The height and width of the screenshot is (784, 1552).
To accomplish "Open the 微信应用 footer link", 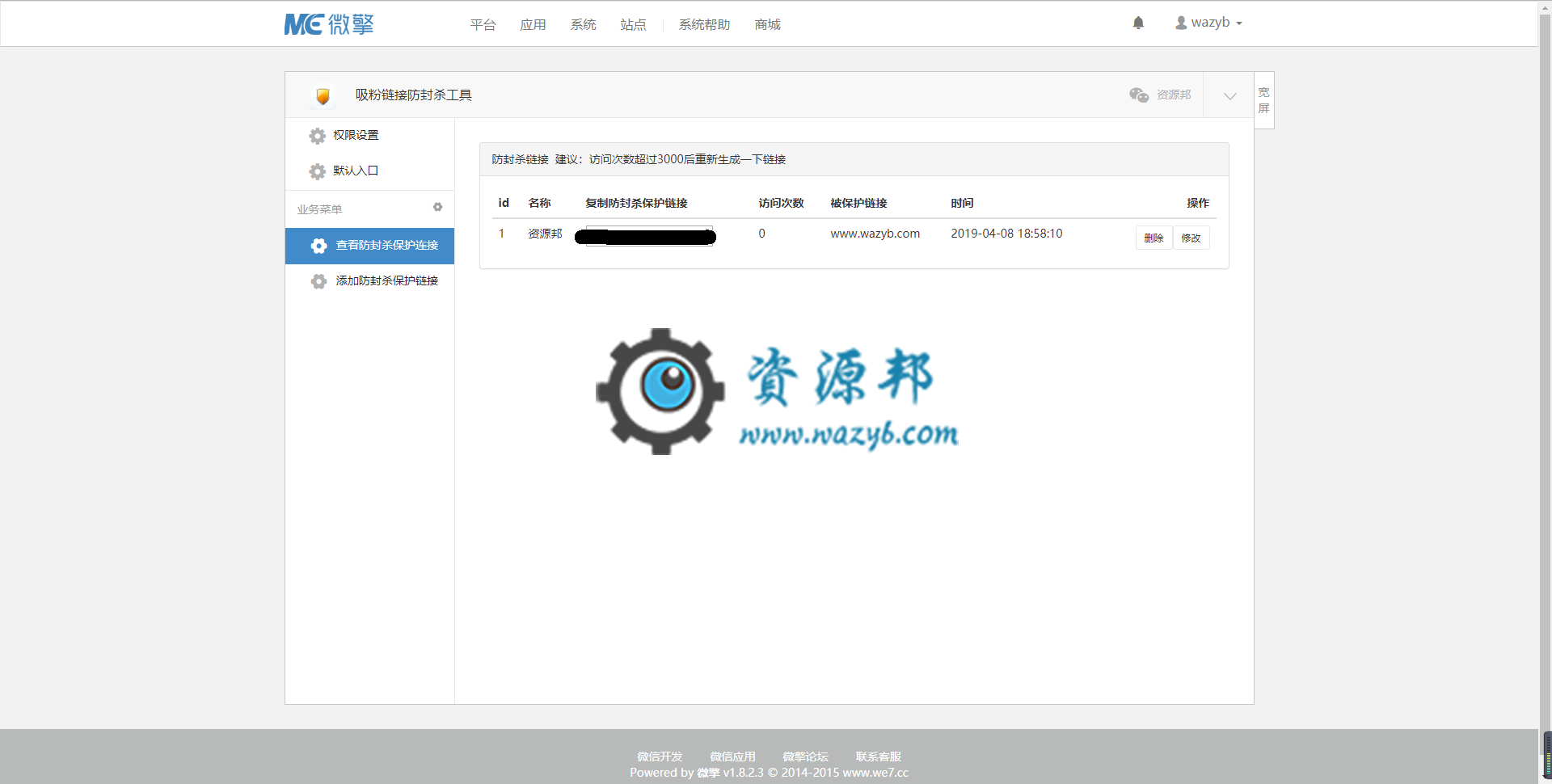I will tap(732, 757).
